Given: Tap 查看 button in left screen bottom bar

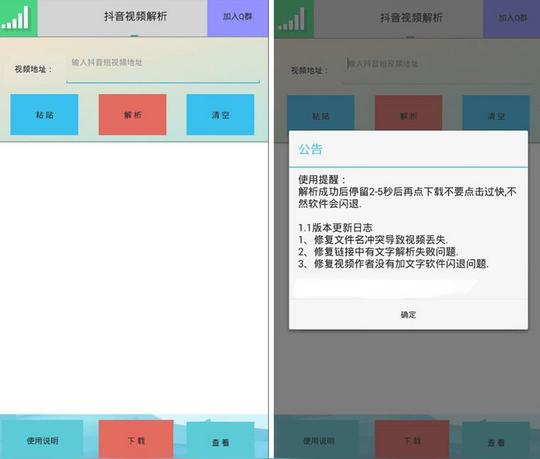Looking at the screenshot, I should tap(220, 441).
